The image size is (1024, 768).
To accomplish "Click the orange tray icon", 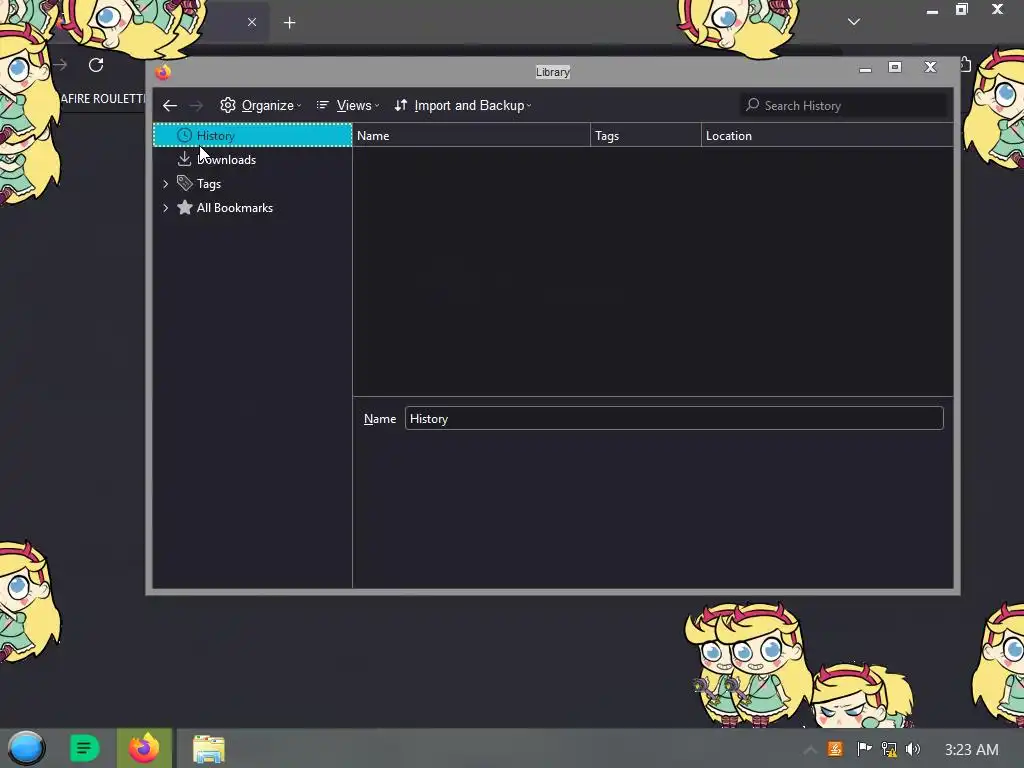I will point(835,749).
